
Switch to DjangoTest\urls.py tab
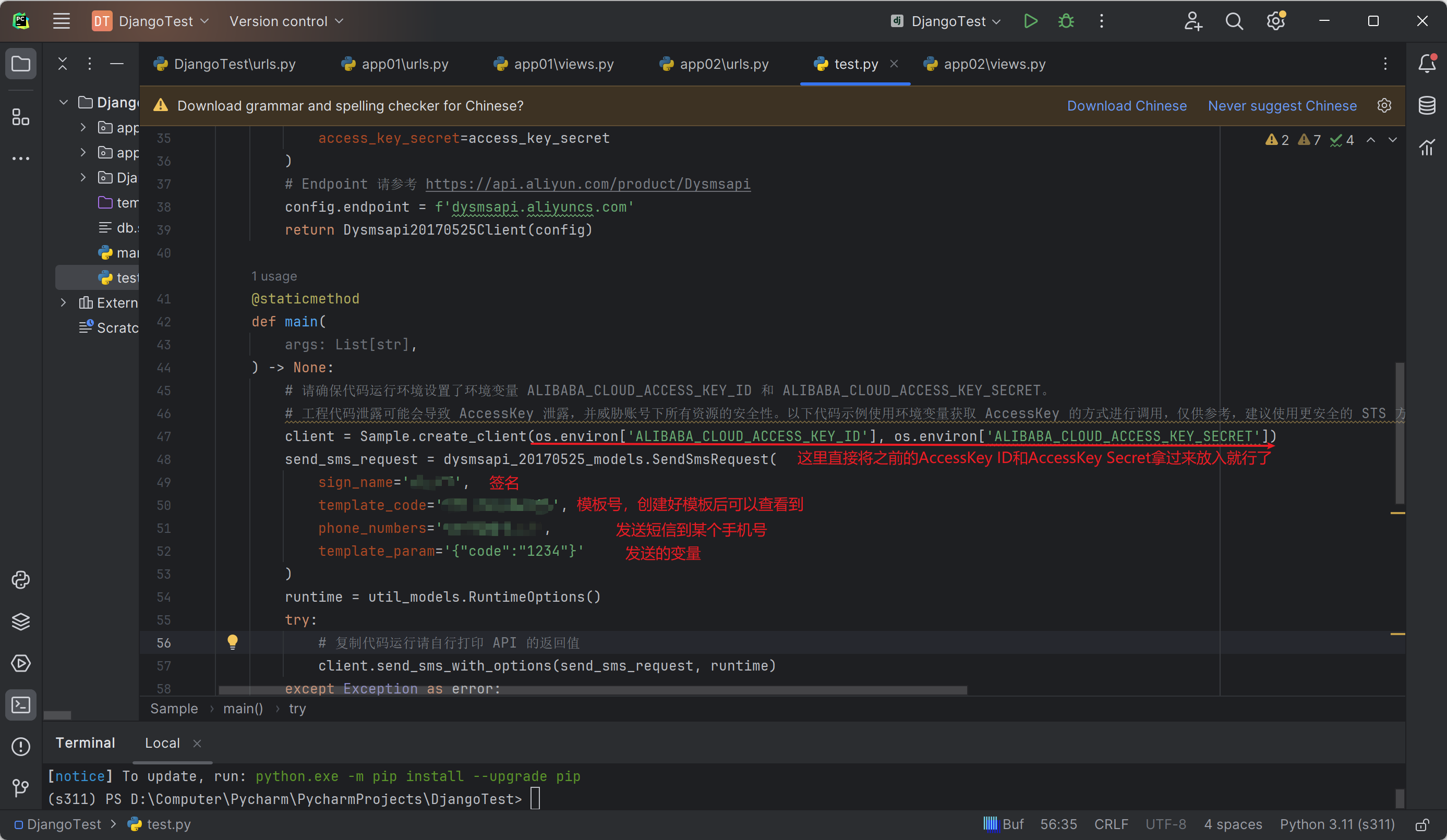[225, 64]
